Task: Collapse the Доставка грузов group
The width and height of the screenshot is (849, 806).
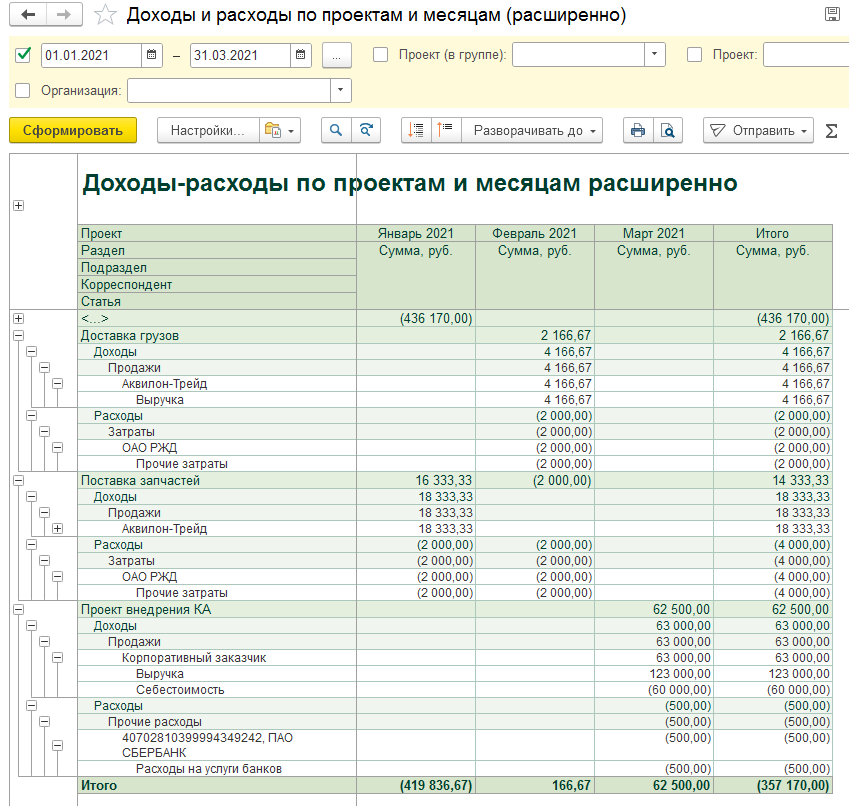Action: point(18,336)
